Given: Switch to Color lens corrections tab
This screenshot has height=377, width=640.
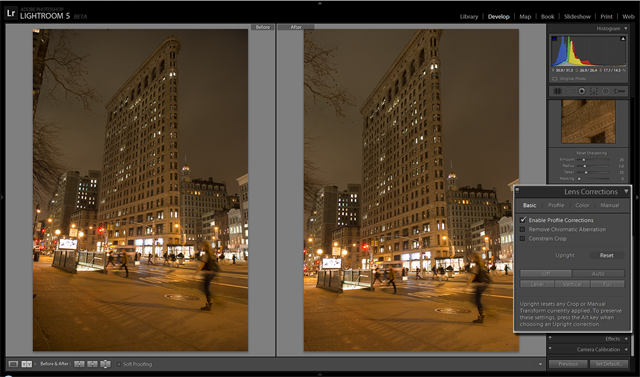Looking at the screenshot, I should coord(582,205).
